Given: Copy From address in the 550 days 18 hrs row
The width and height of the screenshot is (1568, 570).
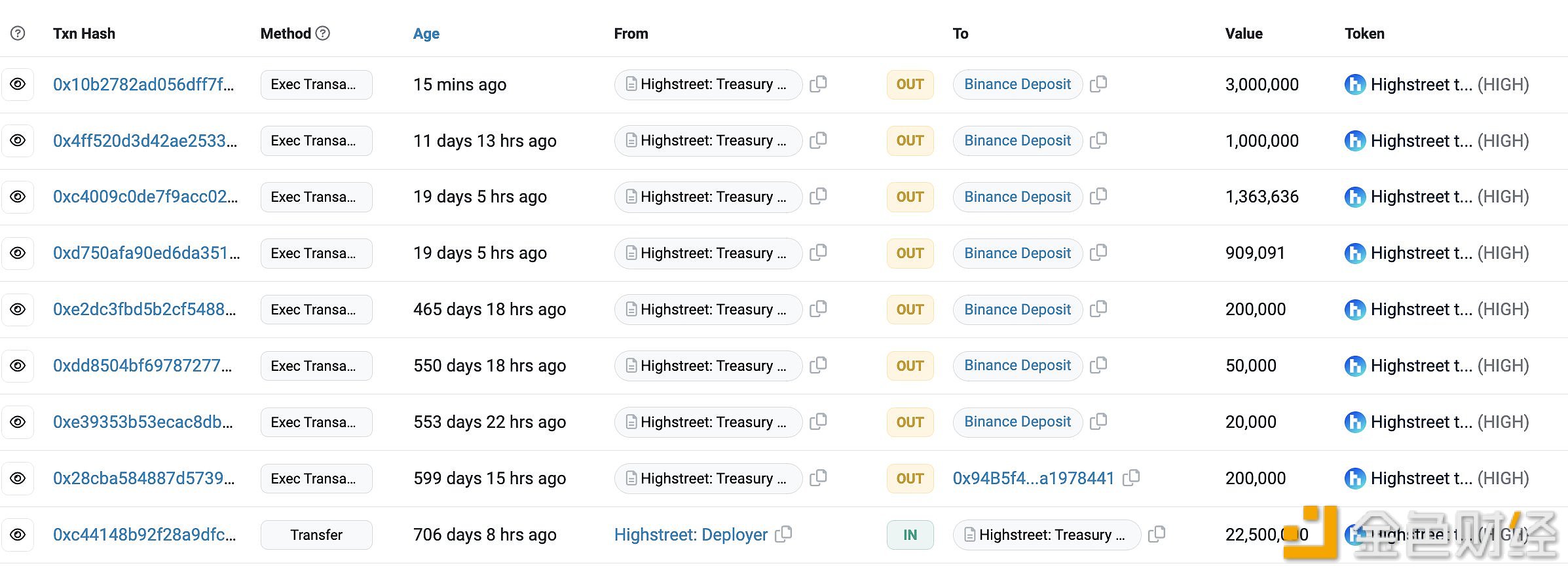Looking at the screenshot, I should point(818,365).
